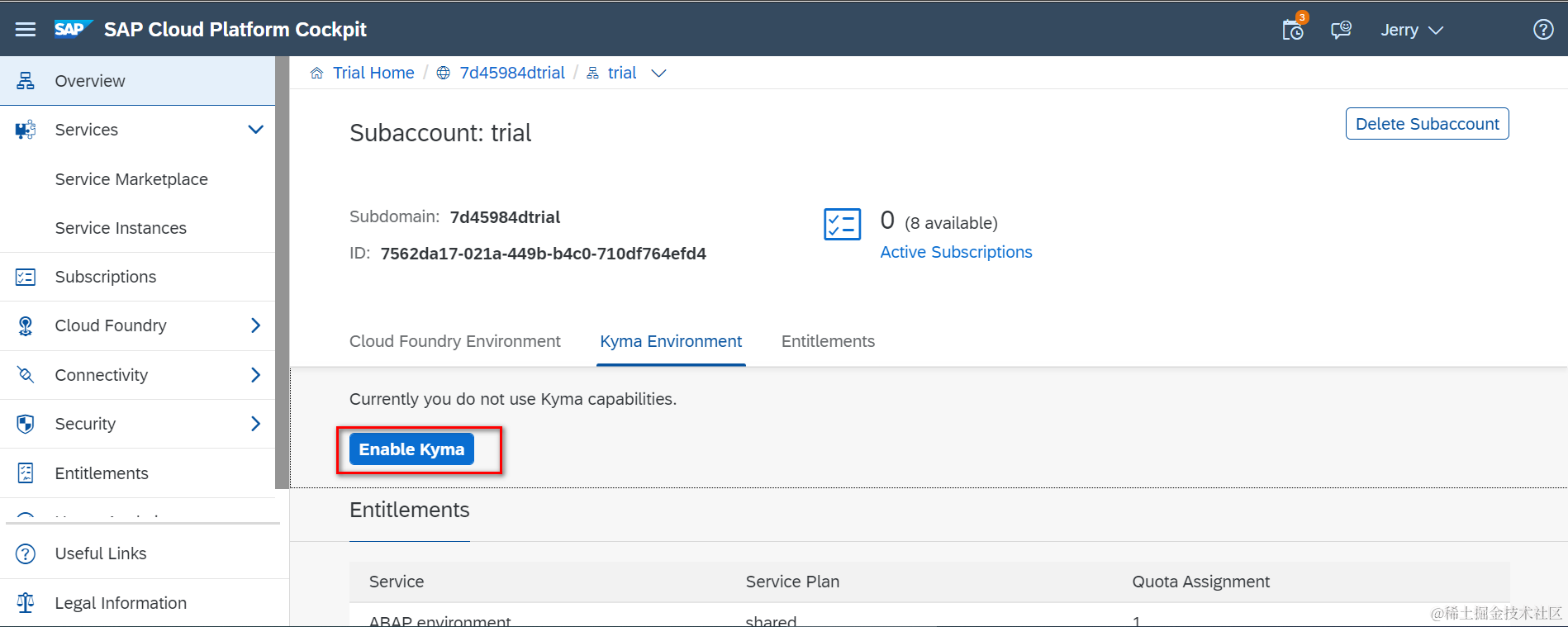The width and height of the screenshot is (1568, 627).
Task: Click the Service column header
Action: [x=397, y=582]
